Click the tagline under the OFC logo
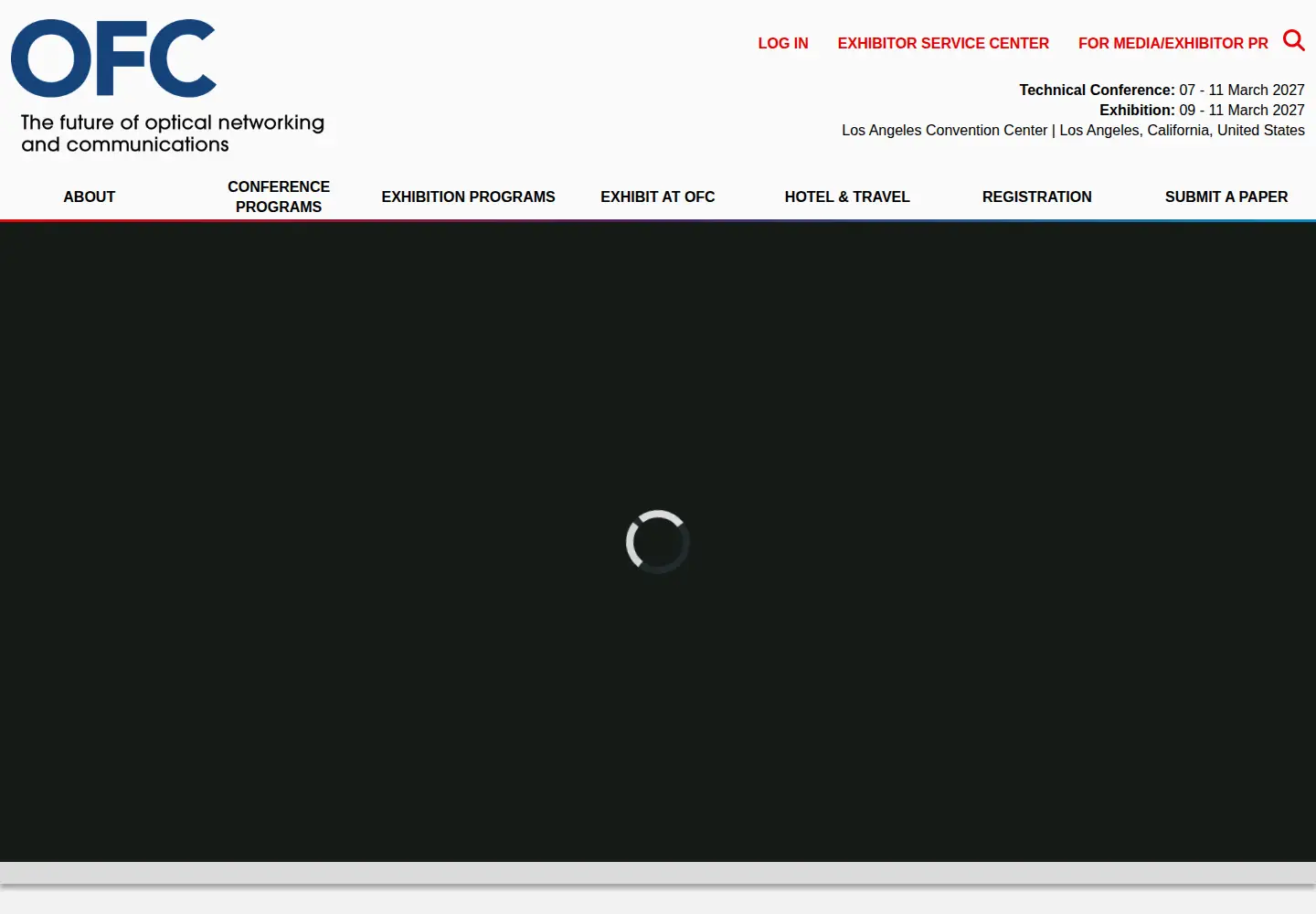1316x914 pixels. pyautogui.click(x=173, y=133)
